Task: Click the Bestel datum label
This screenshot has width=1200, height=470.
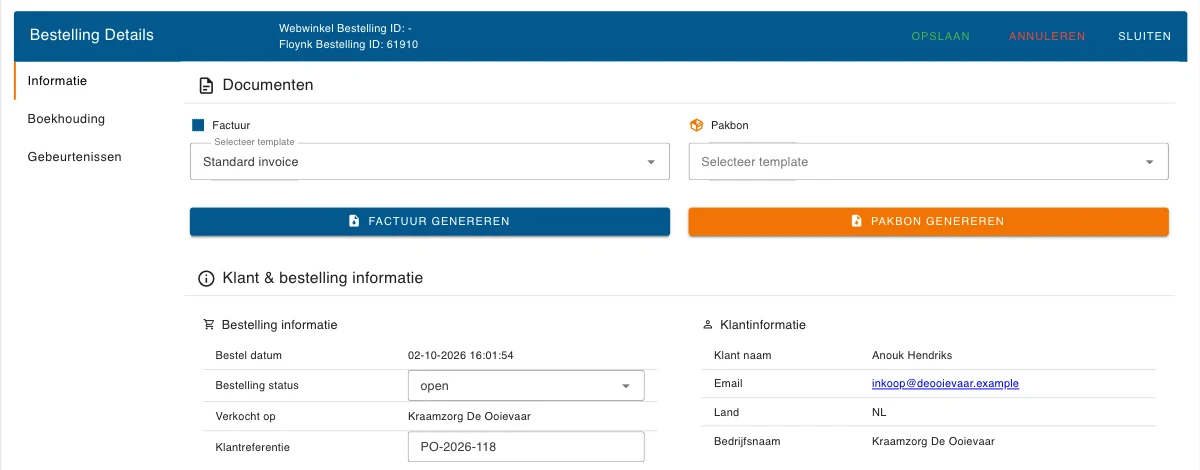Action: (249, 356)
